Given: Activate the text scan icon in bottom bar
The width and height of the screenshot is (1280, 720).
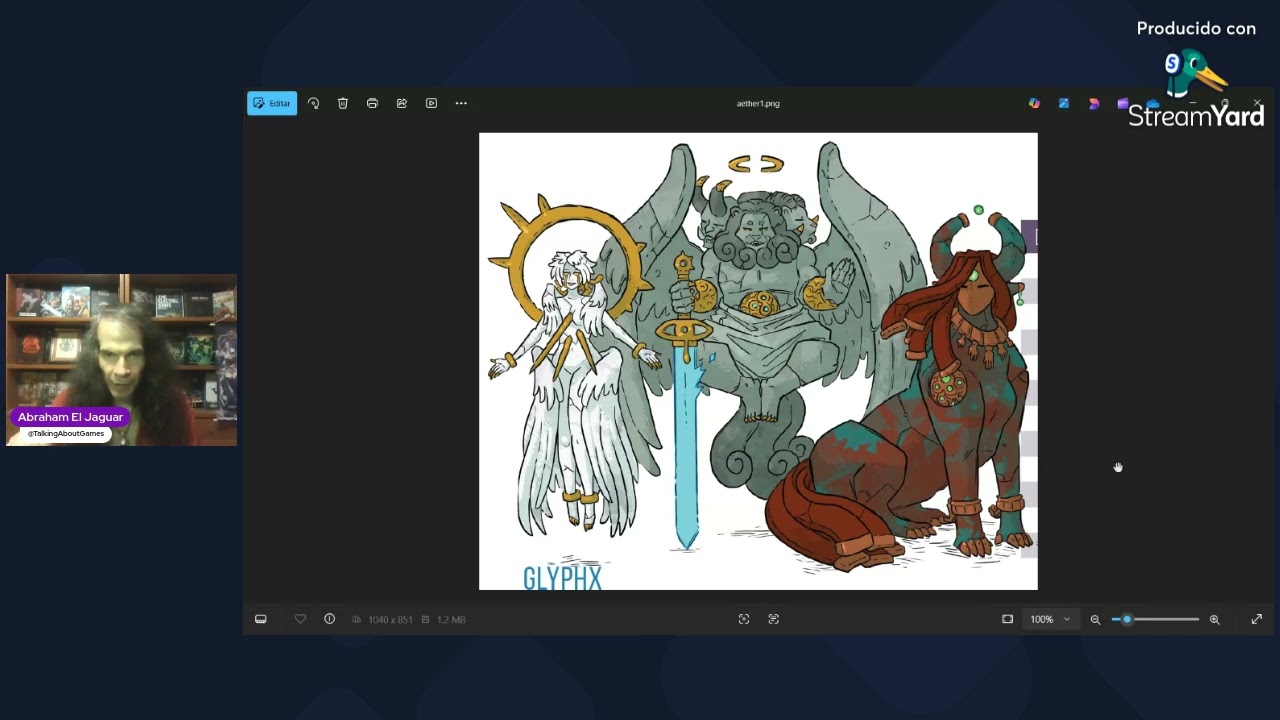Looking at the screenshot, I should (773, 619).
